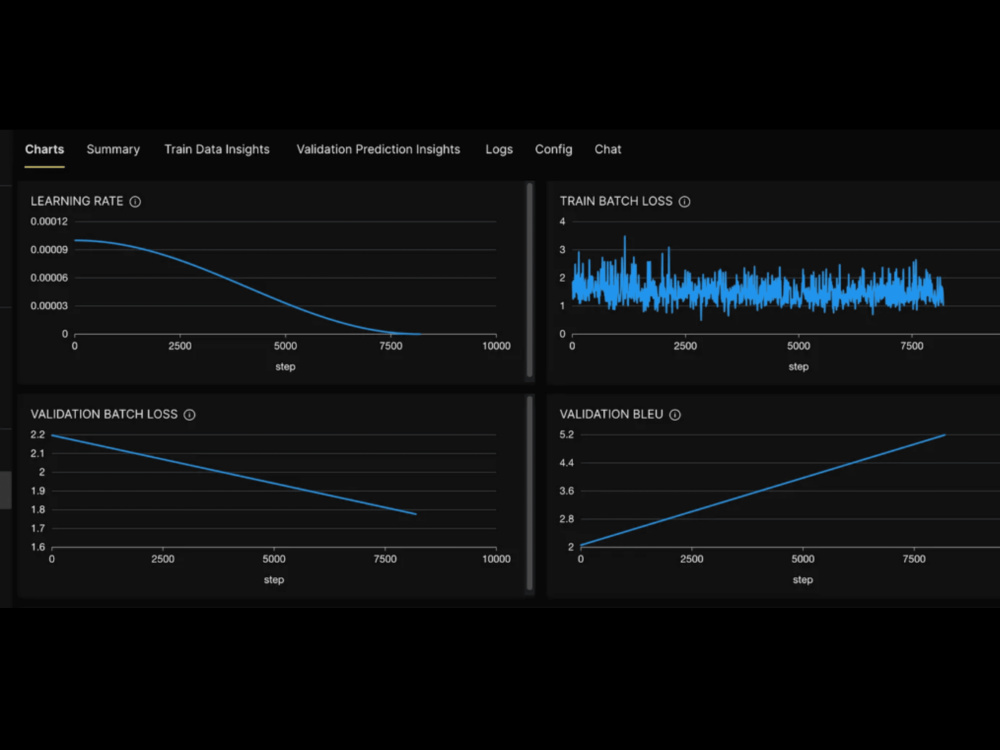The image size is (1000, 750).
Task: View the Logs tab
Action: (x=499, y=149)
